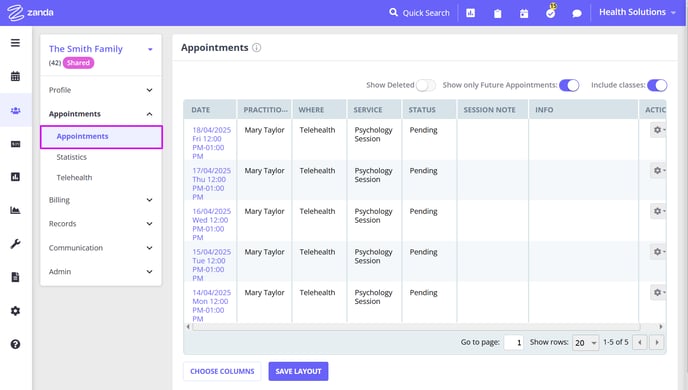Image resolution: width=688 pixels, height=390 pixels.
Task: Open the 16/04/2025 appointment link
Action: point(211,224)
